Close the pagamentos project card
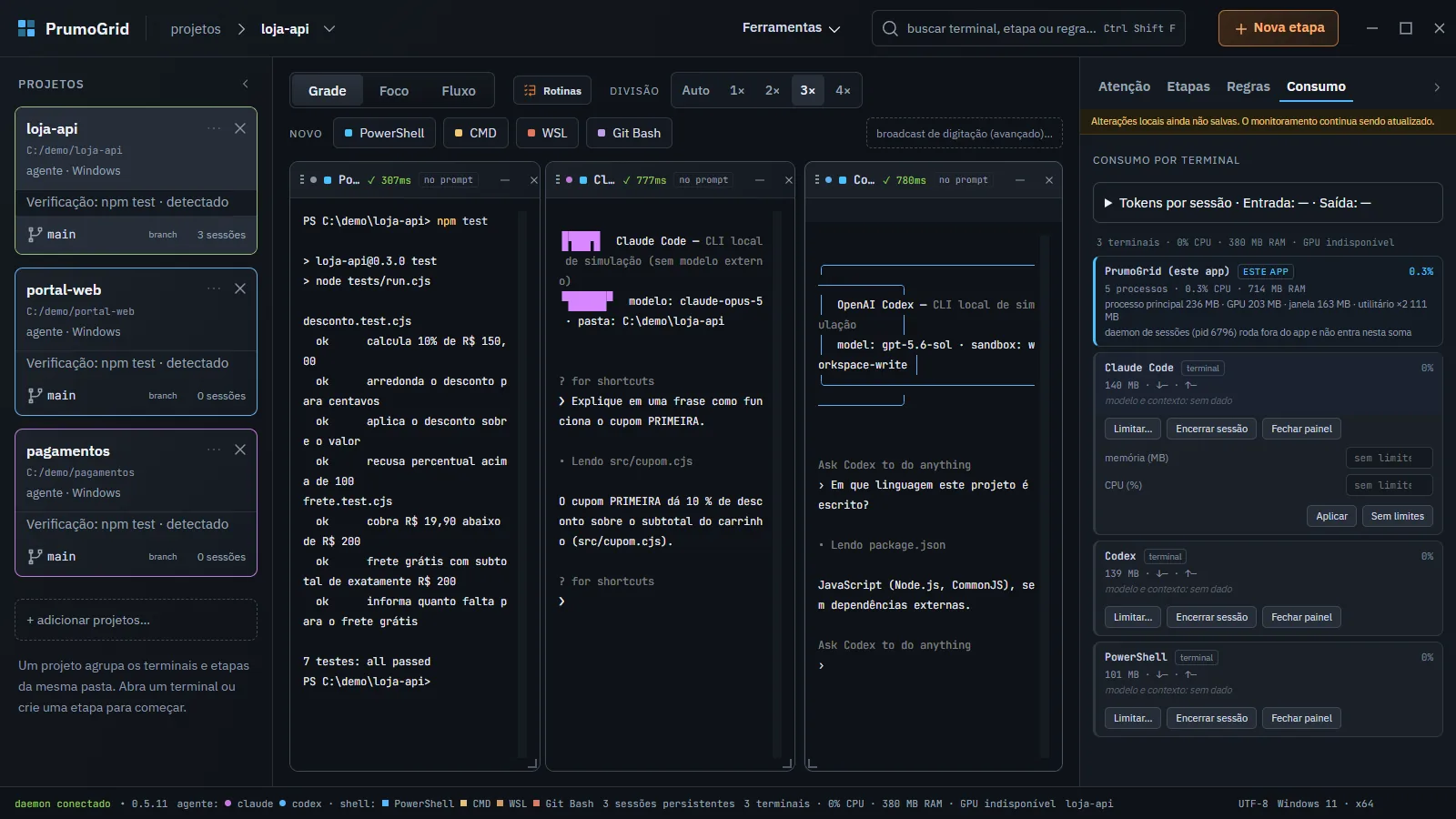 click(x=240, y=450)
